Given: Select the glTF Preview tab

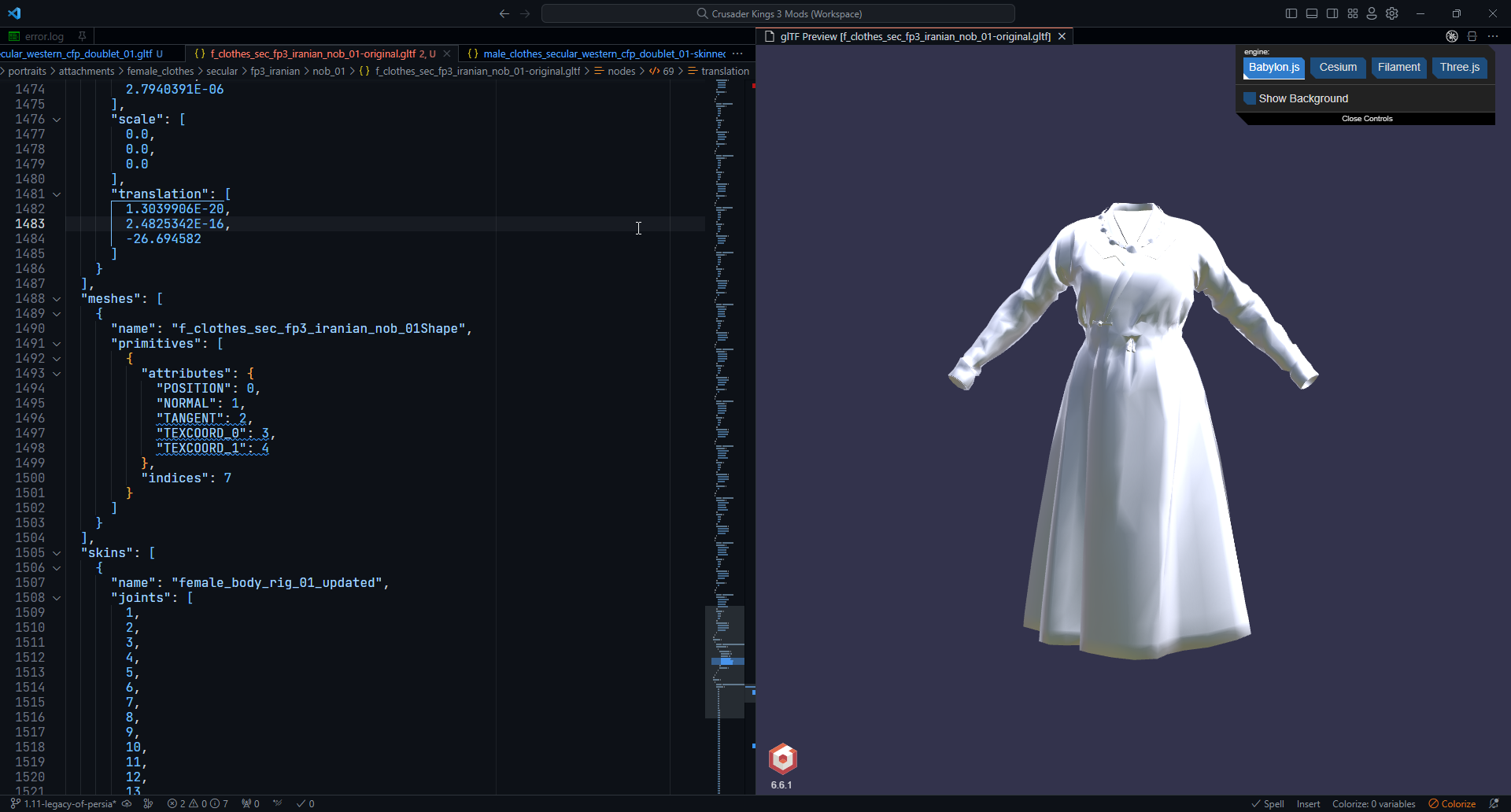Looking at the screenshot, I should [915, 36].
